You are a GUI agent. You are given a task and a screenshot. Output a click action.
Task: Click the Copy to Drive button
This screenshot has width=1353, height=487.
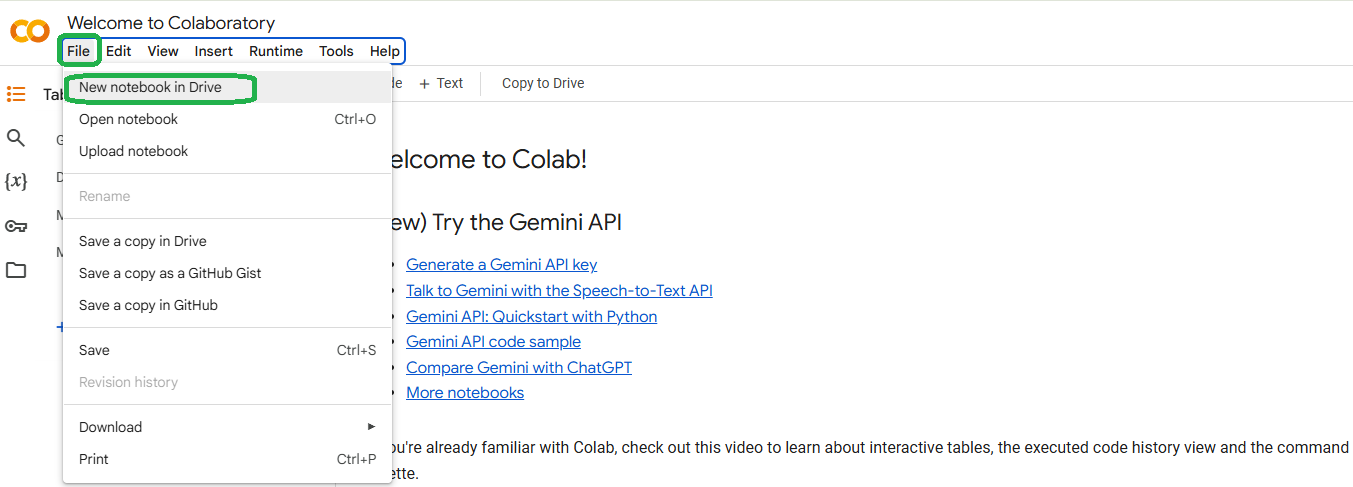pos(543,83)
